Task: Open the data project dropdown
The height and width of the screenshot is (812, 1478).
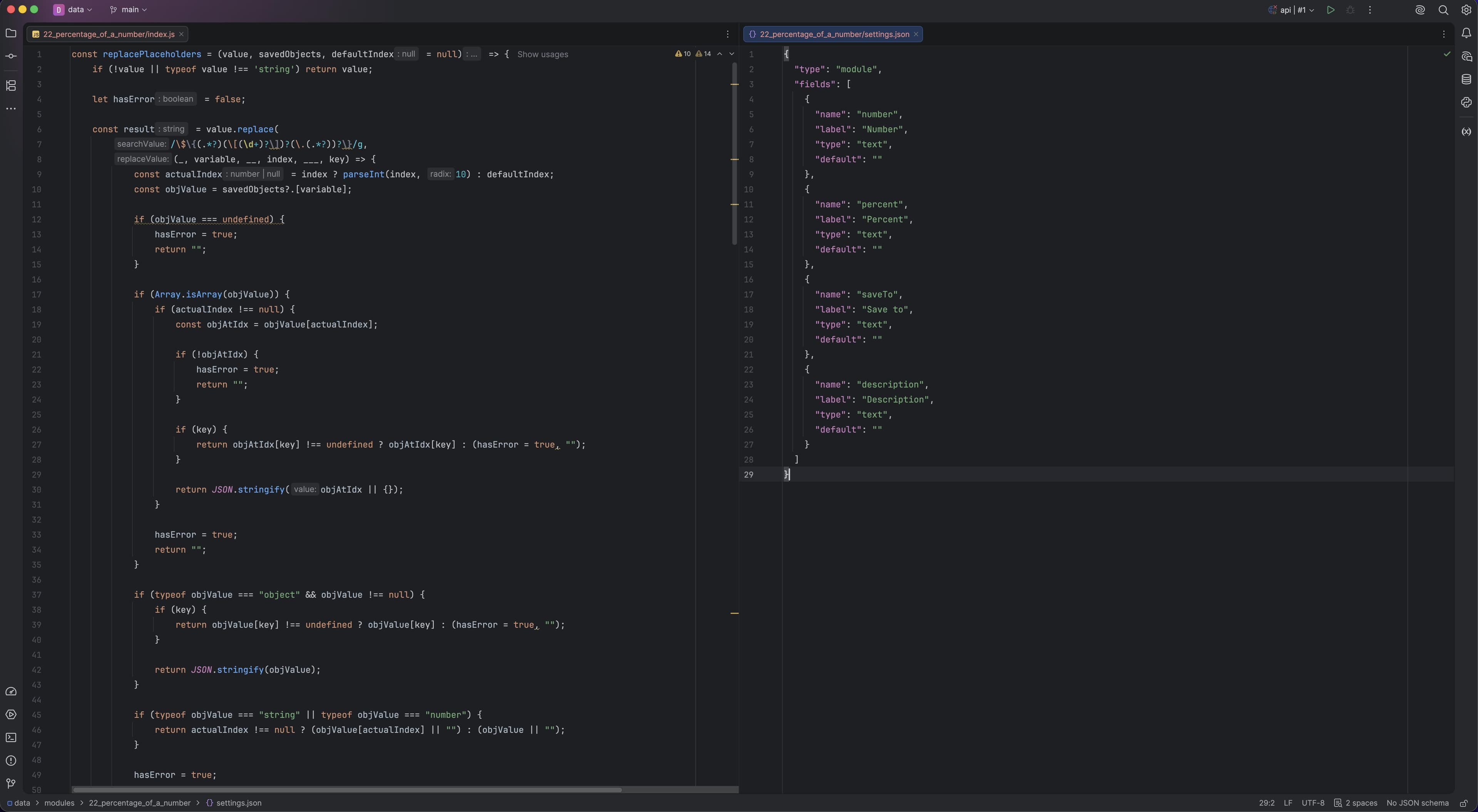Action: click(73, 10)
